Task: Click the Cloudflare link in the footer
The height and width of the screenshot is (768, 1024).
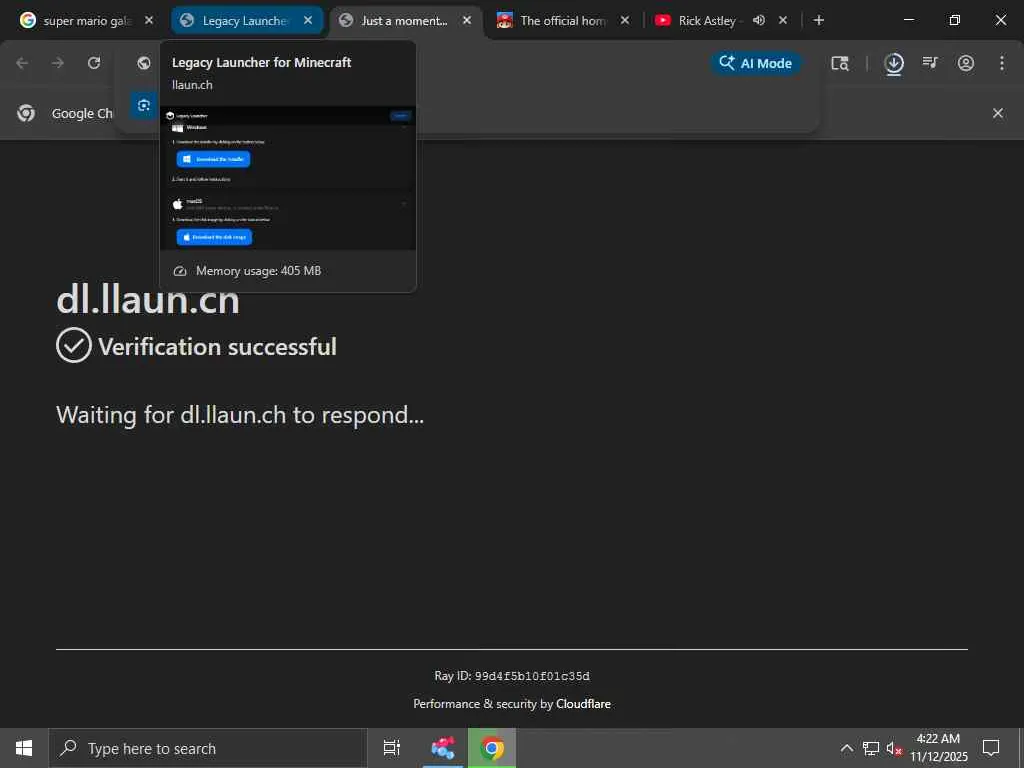Action: click(583, 703)
